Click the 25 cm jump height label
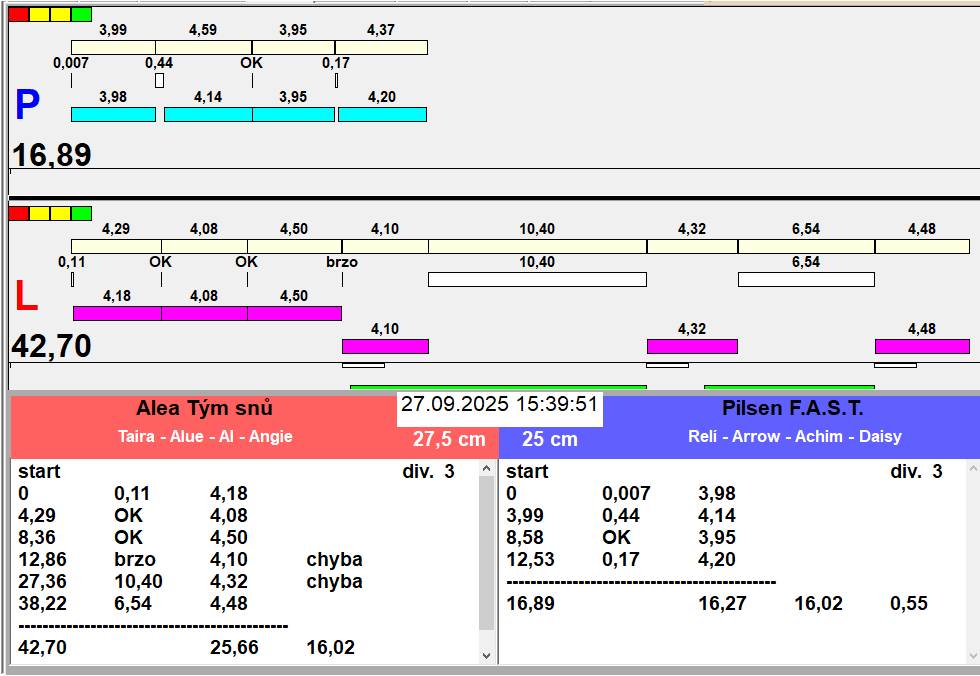 (x=549, y=439)
